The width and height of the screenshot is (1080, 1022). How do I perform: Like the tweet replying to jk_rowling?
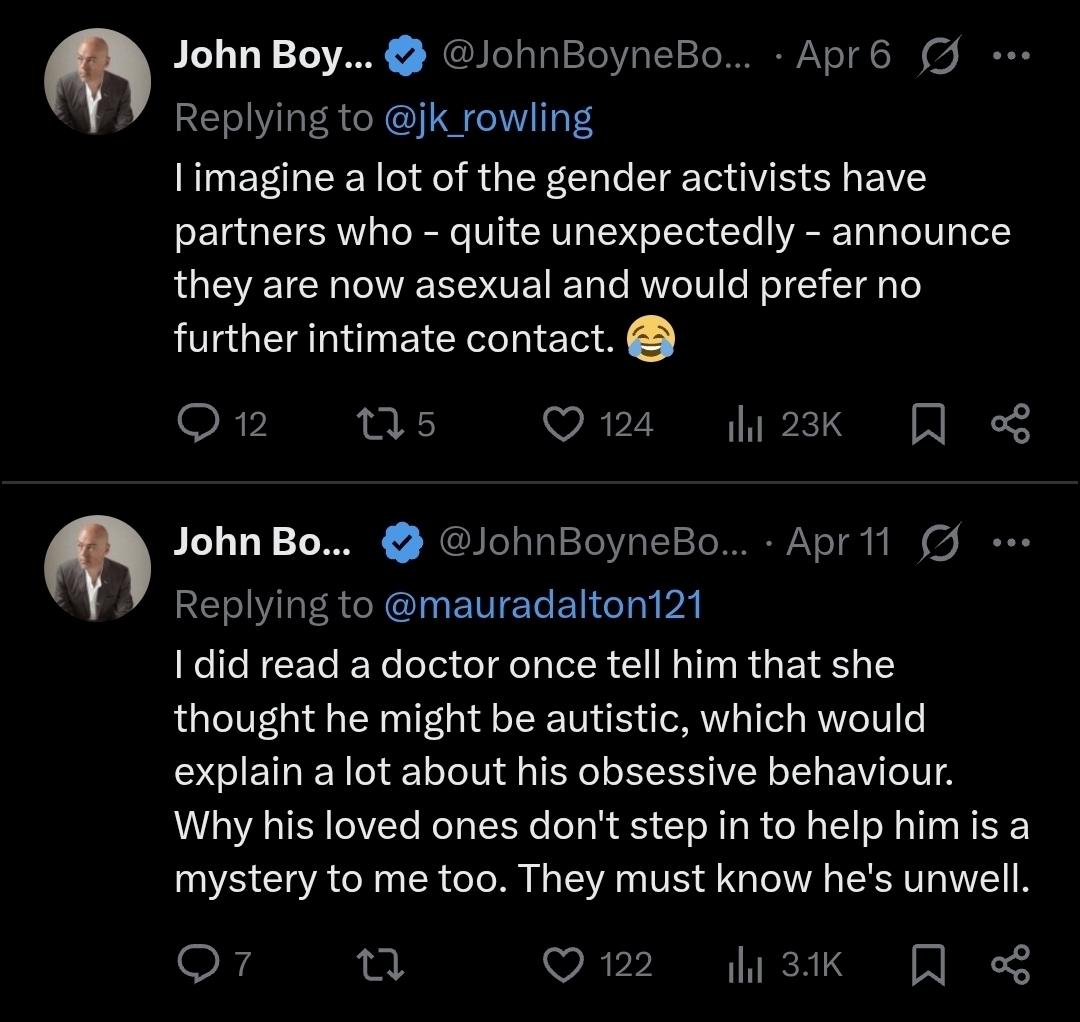[563, 425]
